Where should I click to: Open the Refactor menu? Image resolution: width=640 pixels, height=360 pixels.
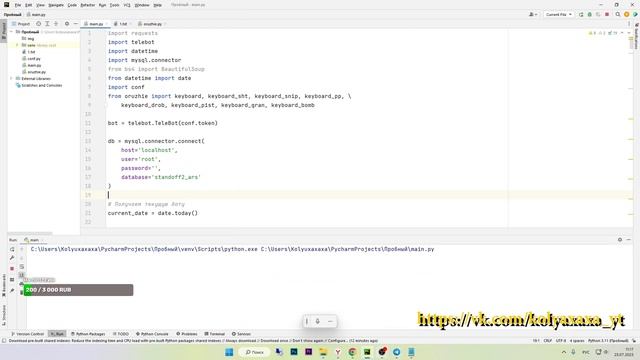point(88,5)
